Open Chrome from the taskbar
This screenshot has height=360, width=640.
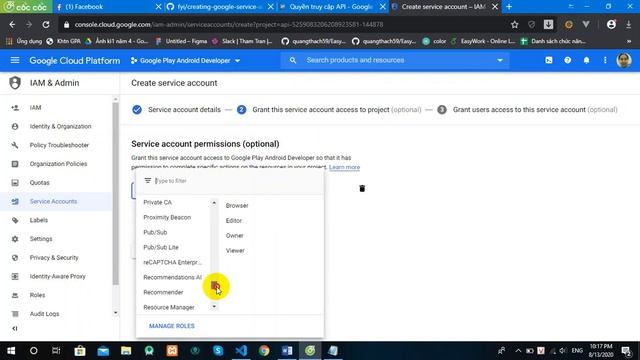[x=264, y=351]
